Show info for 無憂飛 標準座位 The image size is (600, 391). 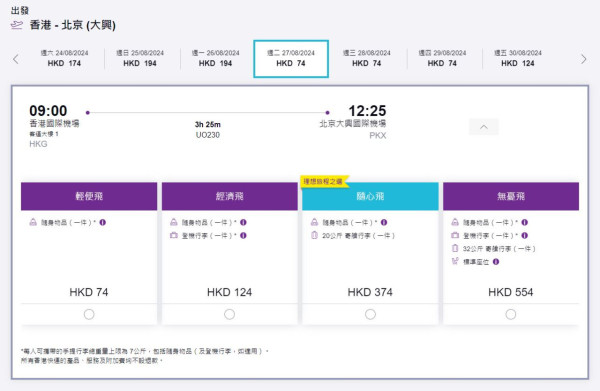pos(496,262)
